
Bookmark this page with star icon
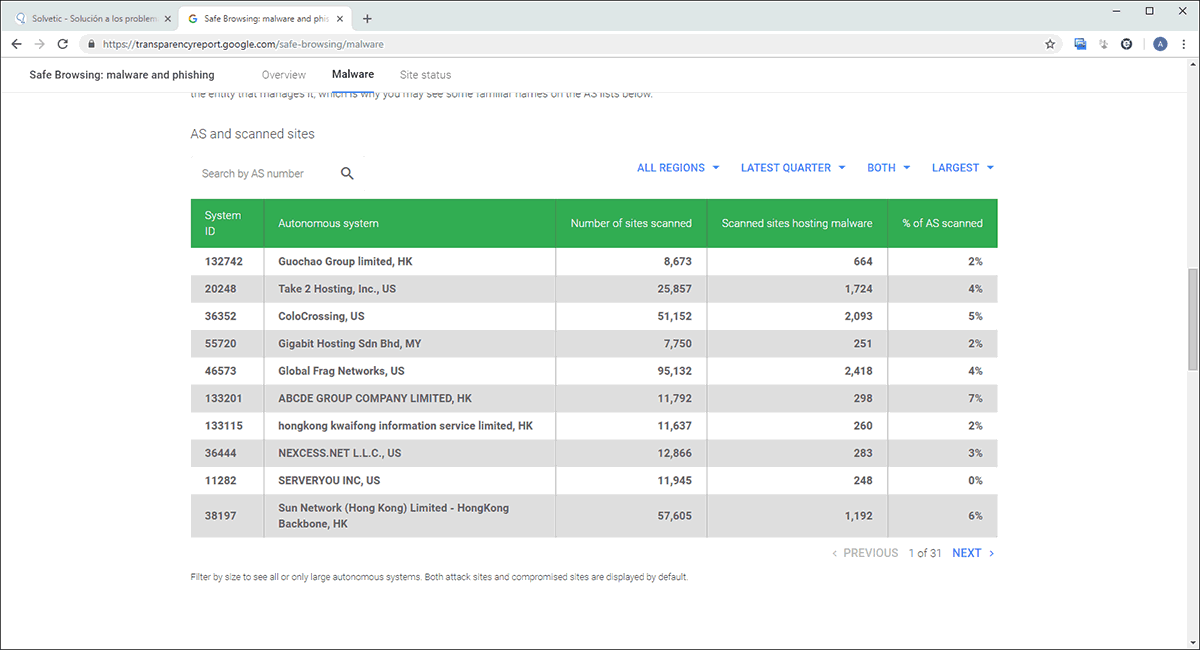pos(1050,44)
